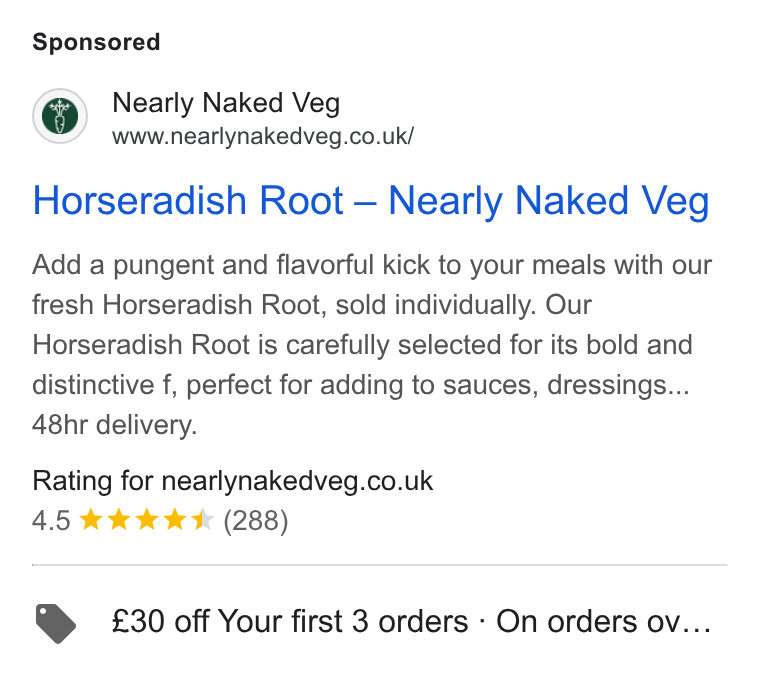Click the Sponsored label
This screenshot has height=682, width=760.
[96, 42]
